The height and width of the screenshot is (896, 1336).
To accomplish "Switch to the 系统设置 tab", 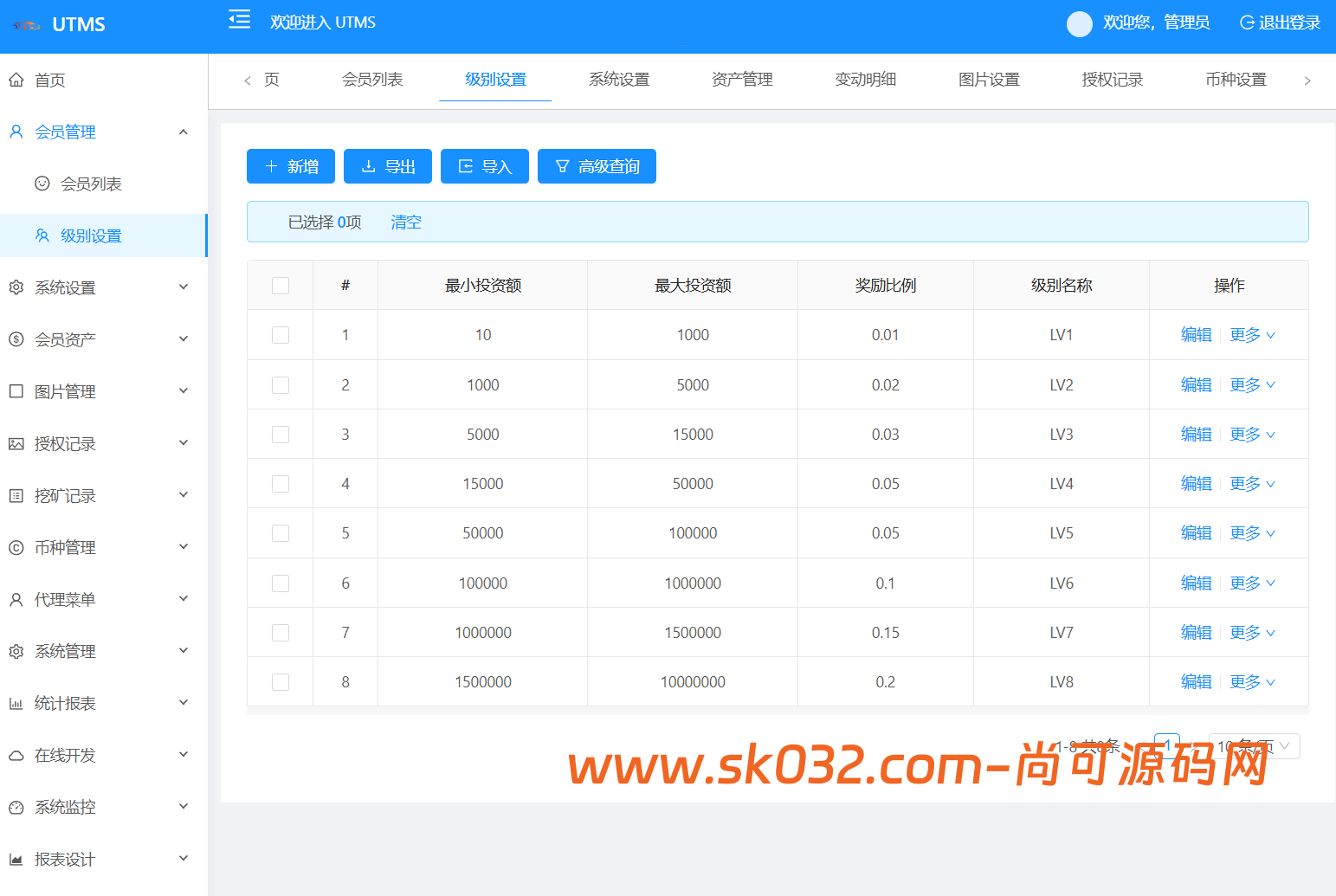I will 619,80.
